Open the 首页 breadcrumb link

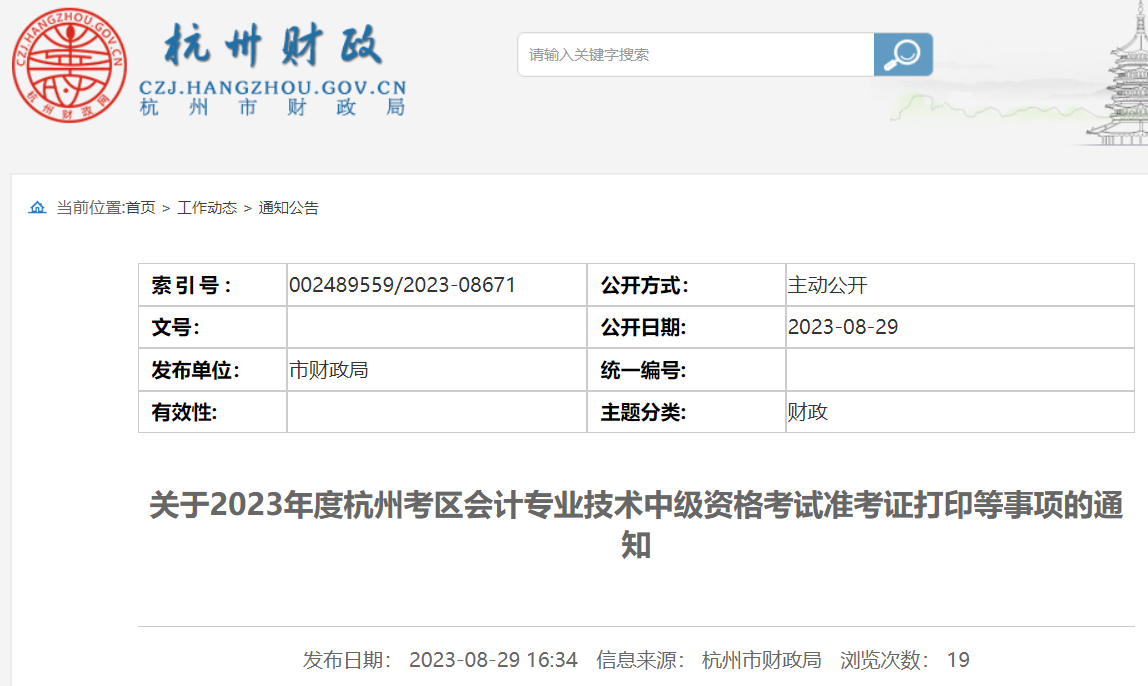tap(141, 208)
